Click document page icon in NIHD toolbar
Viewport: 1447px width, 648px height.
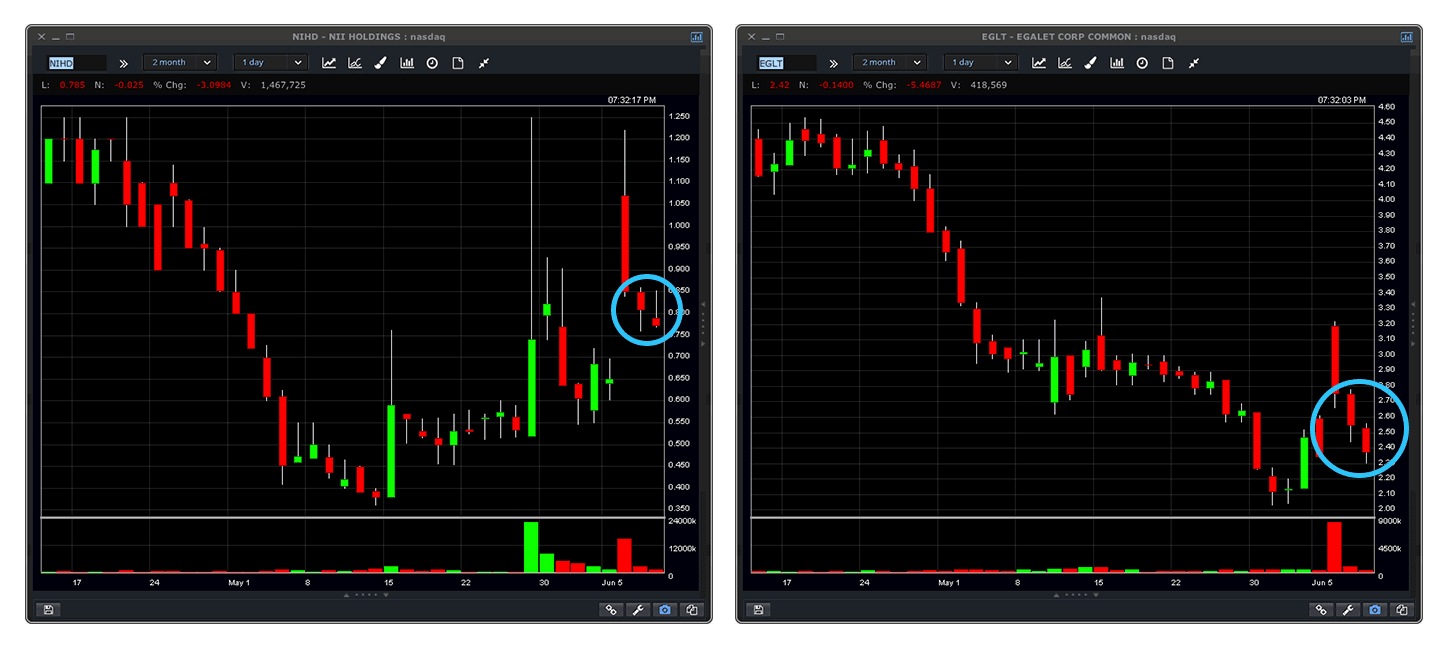pos(458,62)
